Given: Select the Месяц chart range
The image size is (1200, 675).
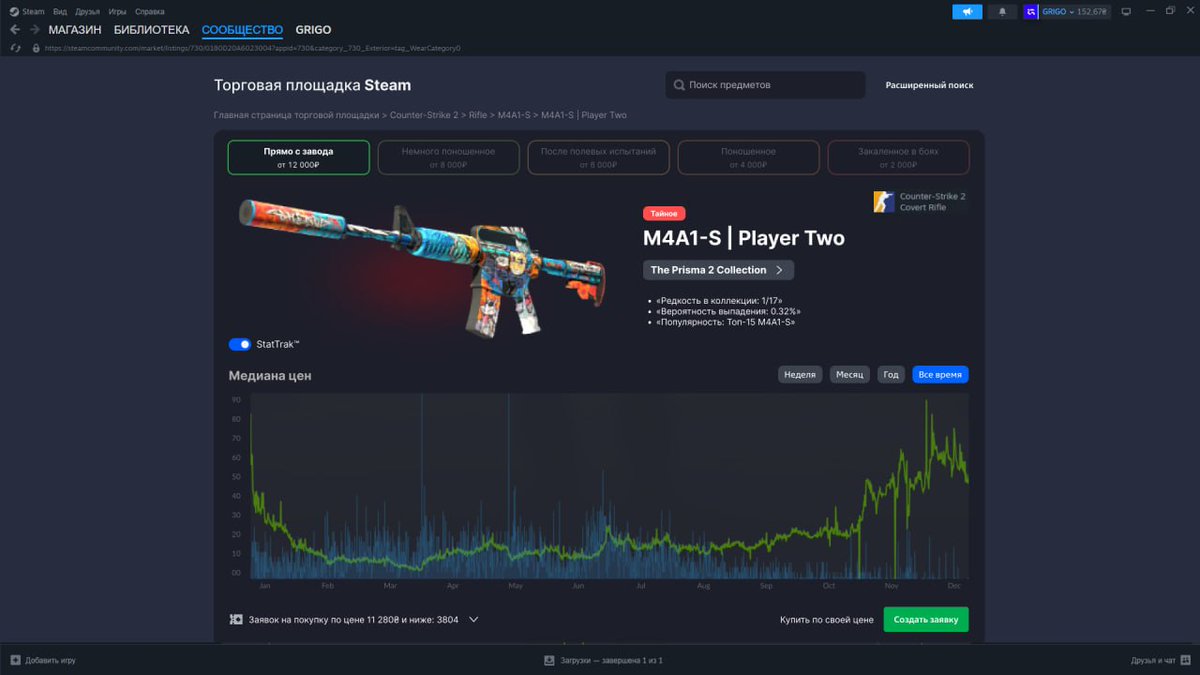Looking at the screenshot, I should [x=850, y=375].
